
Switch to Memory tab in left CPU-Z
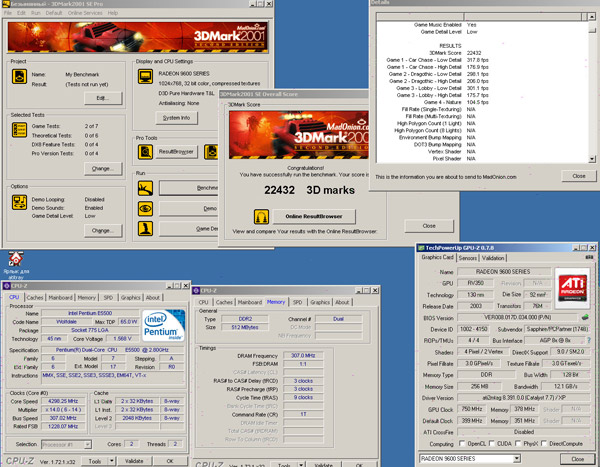(x=86, y=297)
